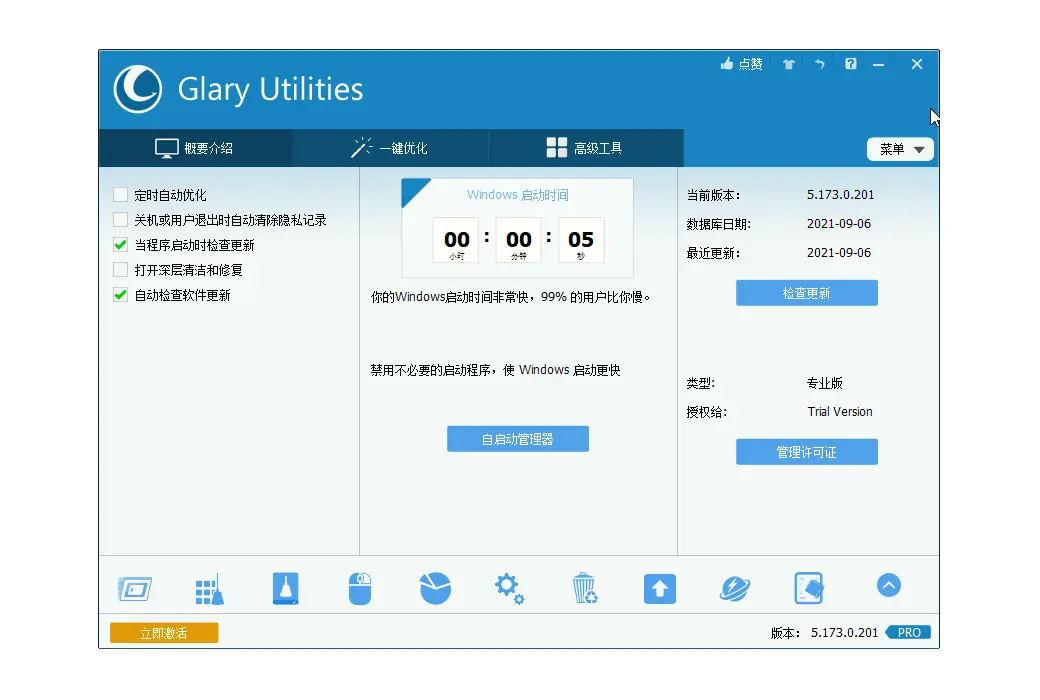Screen dimensions: 1040x700
Task: Minimize the Glary Utilities window
Action: [x=879, y=64]
